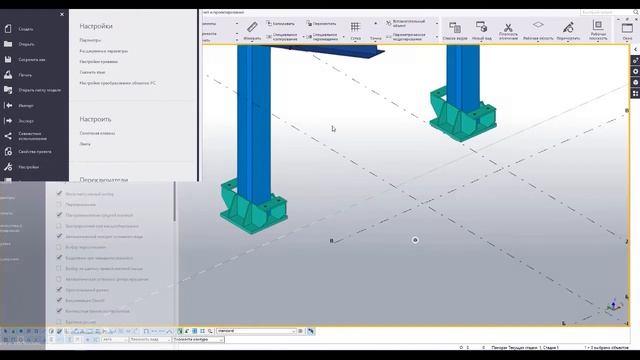Create a Новый вид new view

point(482,31)
